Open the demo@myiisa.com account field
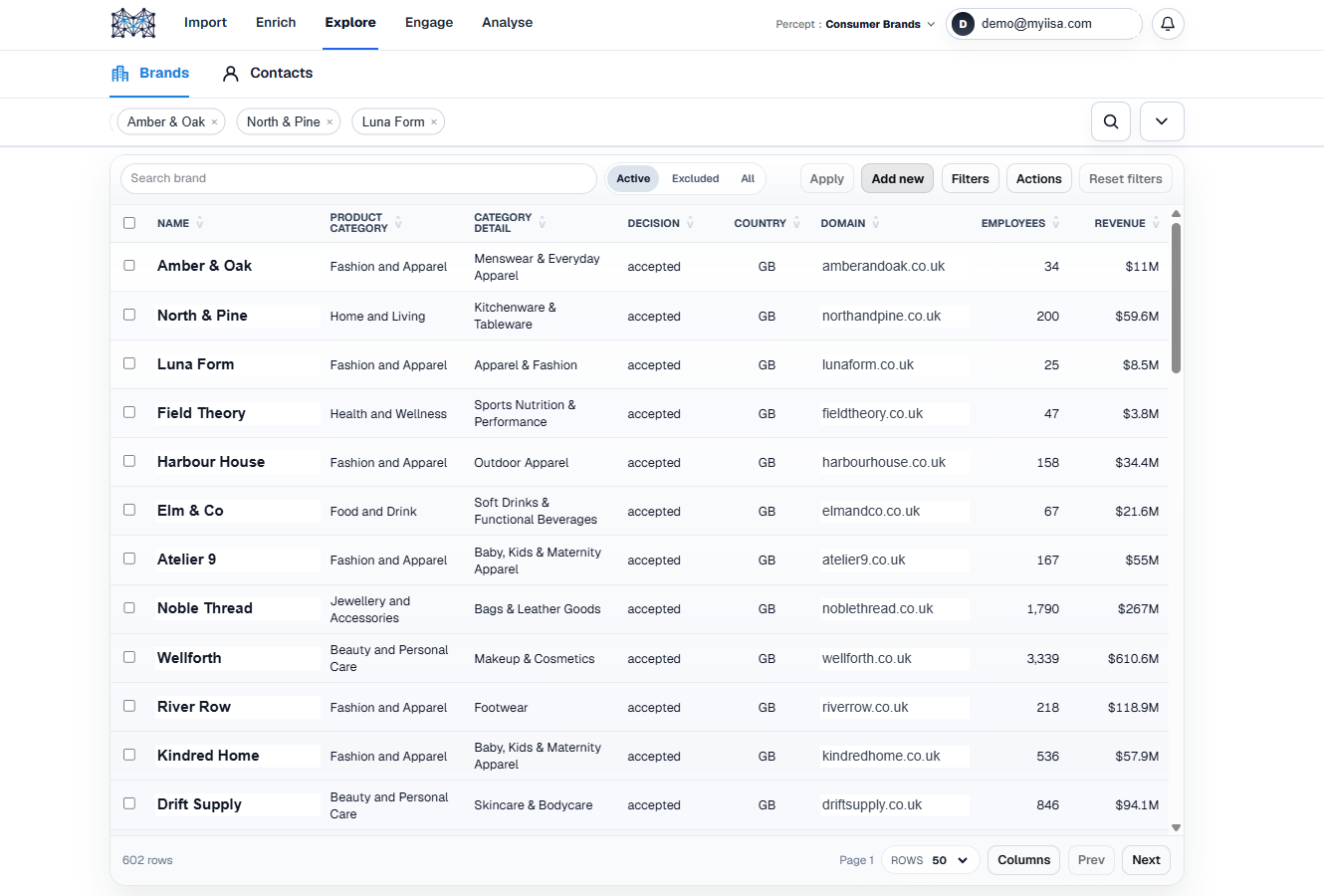This screenshot has width=1324, height=896. pos(1044,24)
